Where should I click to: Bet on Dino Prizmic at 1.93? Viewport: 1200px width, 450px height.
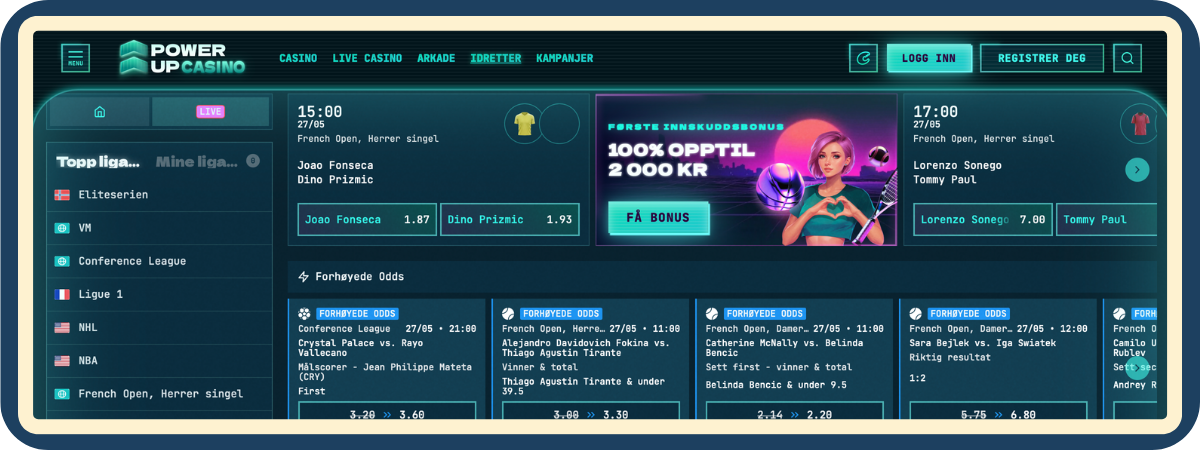(x=510, y=219)
